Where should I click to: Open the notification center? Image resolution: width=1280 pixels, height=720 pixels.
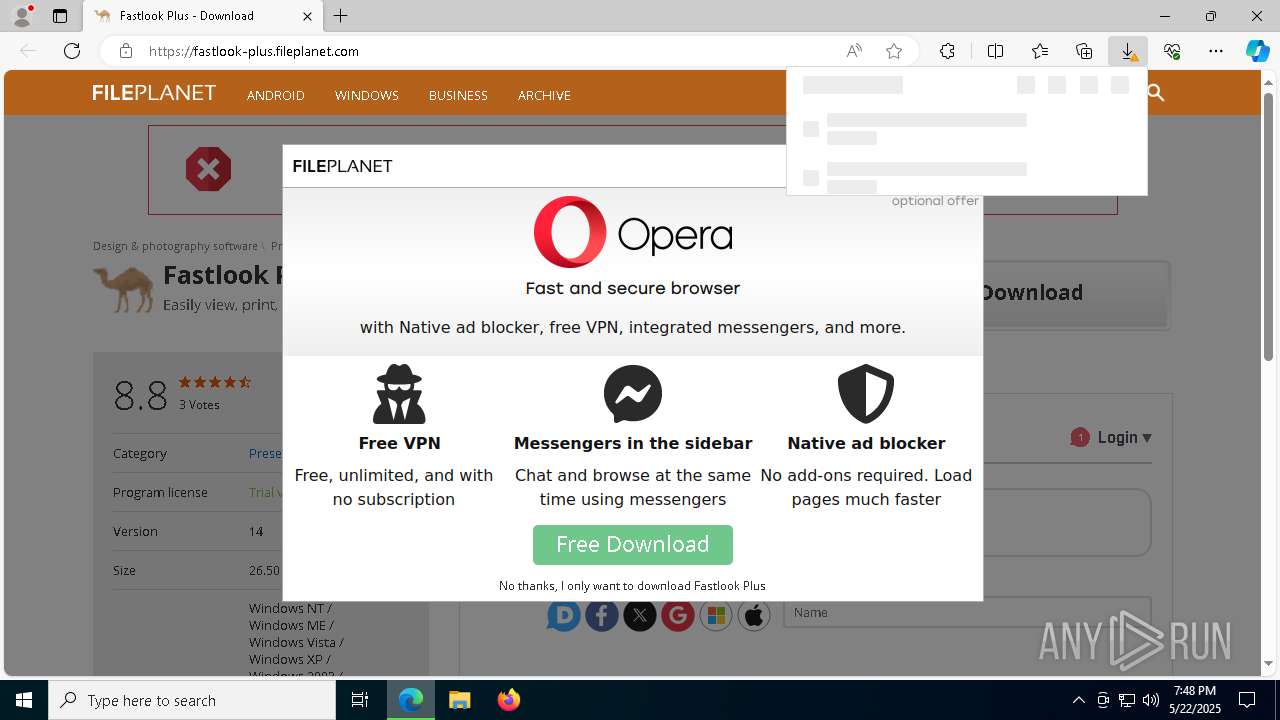pos(1247,700)
